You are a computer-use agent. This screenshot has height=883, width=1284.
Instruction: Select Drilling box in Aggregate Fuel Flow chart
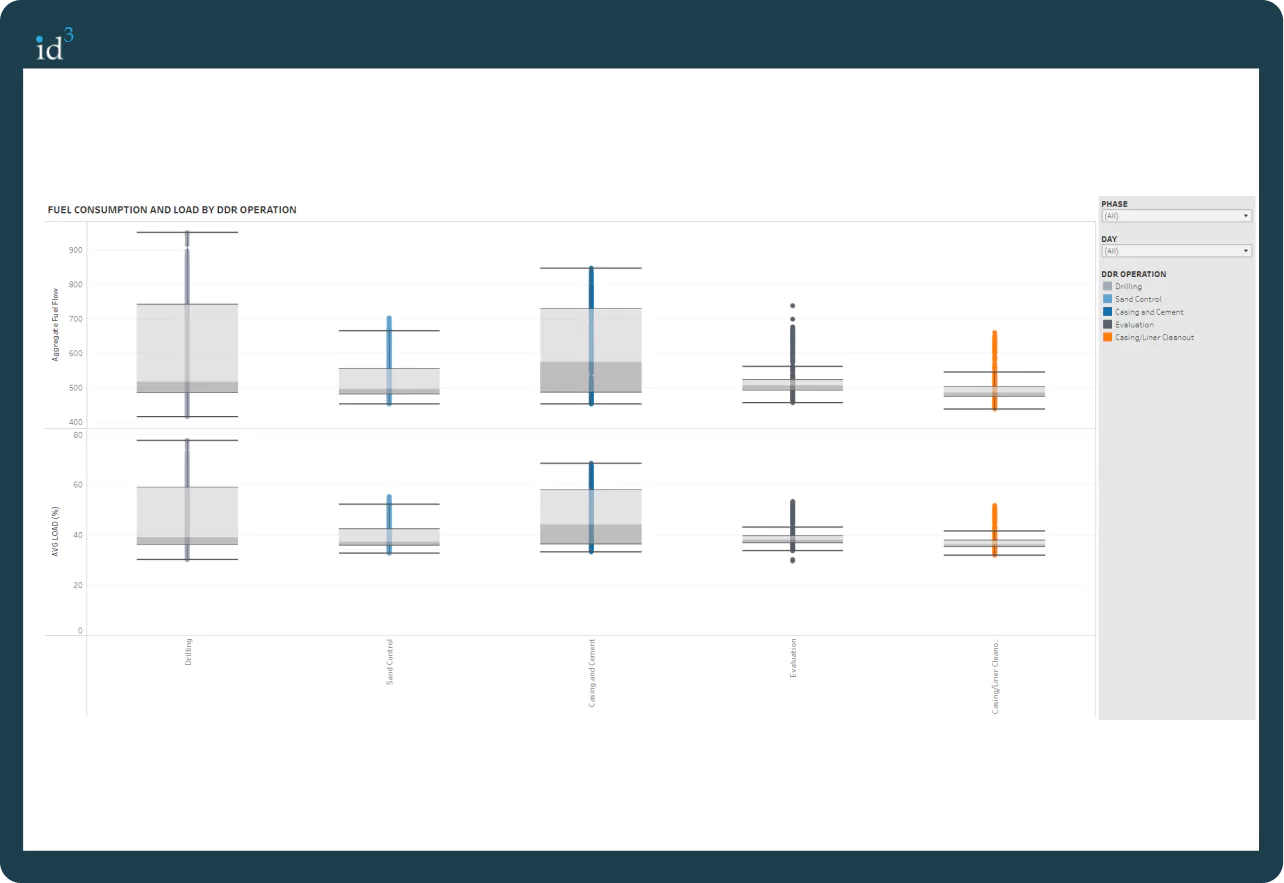[187, 348]
